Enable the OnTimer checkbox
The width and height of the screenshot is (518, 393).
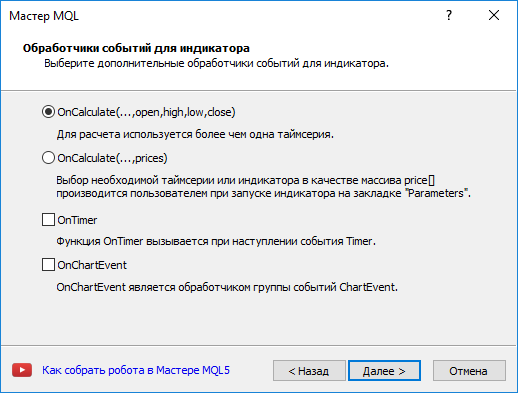[48, 220]
